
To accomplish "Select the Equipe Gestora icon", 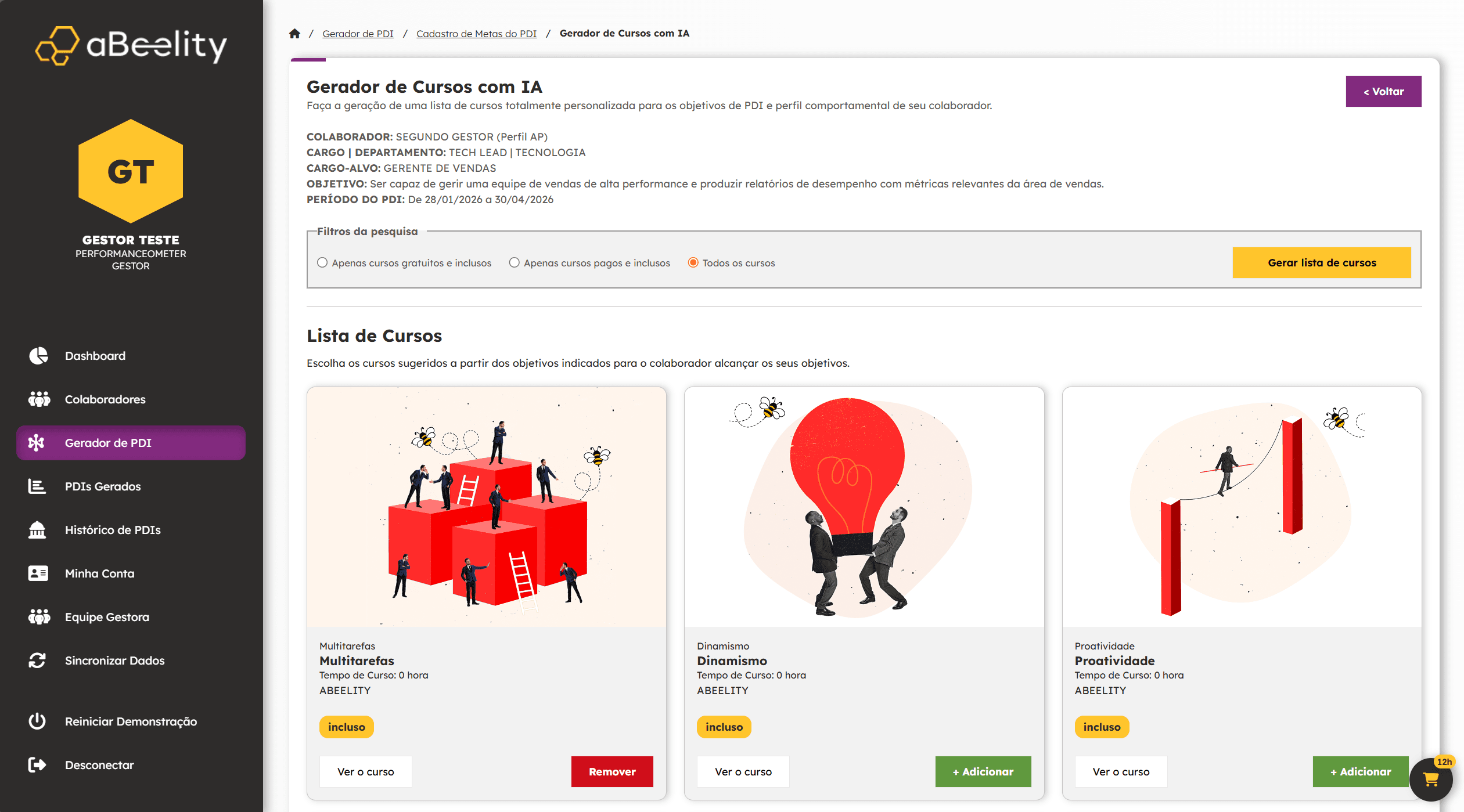I will pos(38,616).
